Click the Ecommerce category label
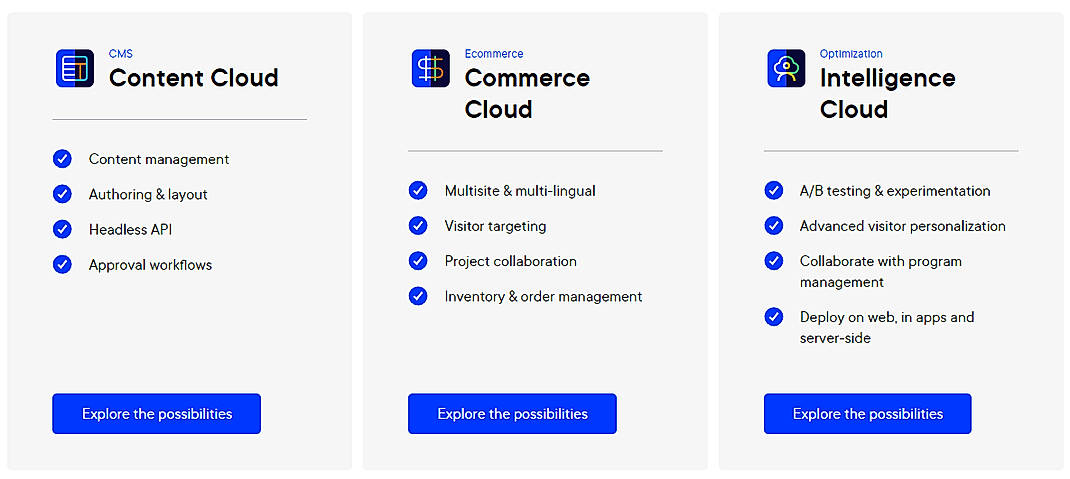The image size is (1070, 479). click(494, 54)
